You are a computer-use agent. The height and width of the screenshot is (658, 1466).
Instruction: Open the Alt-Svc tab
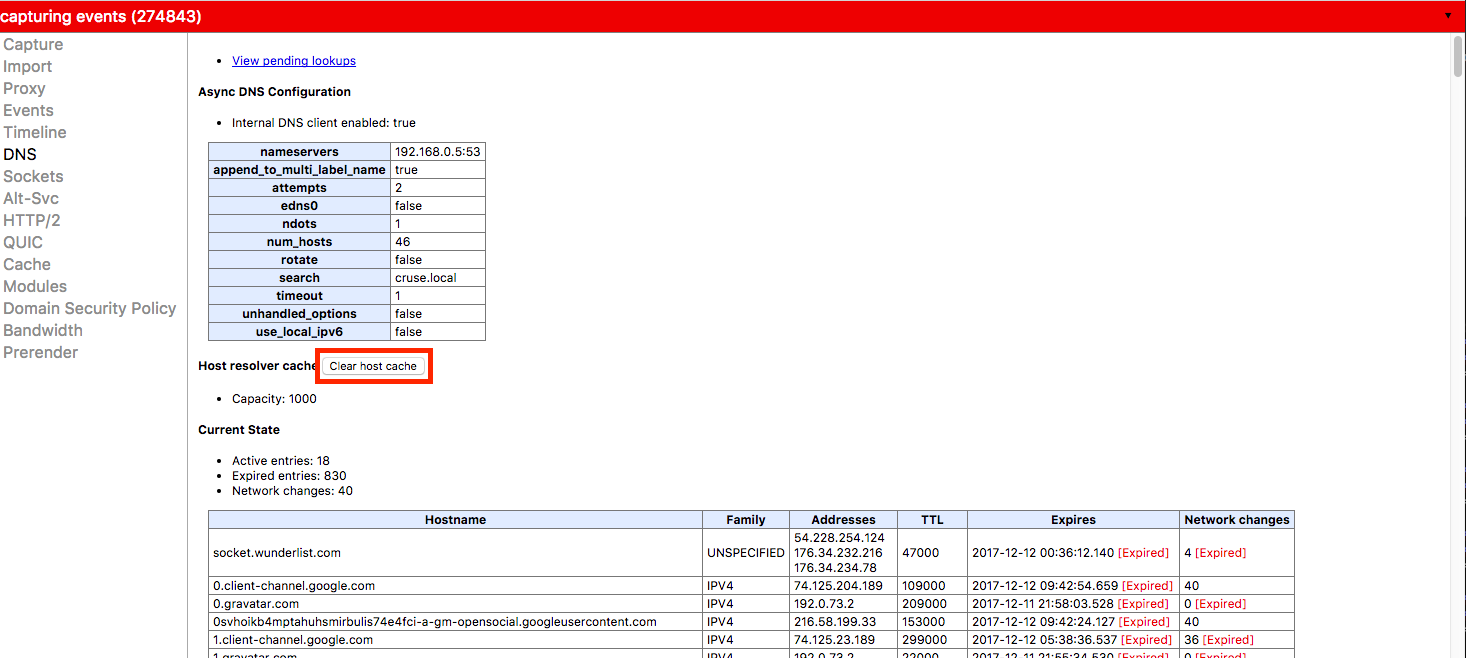point(31,198)
